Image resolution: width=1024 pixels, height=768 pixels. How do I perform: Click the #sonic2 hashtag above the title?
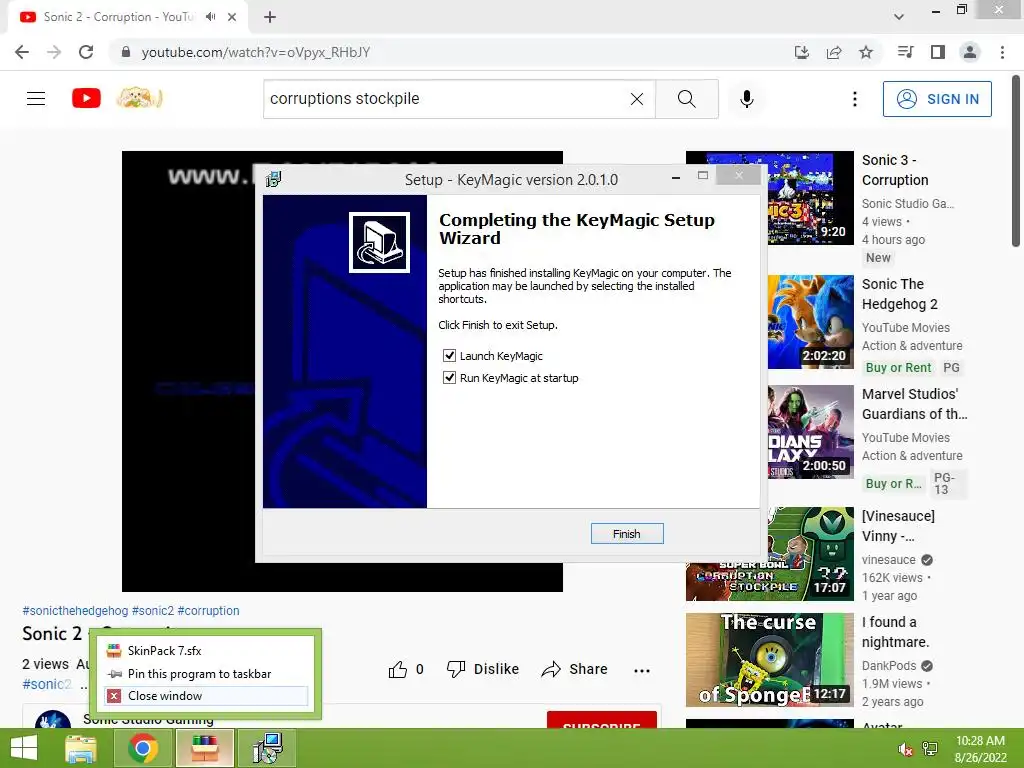click(x=153, y=611)
